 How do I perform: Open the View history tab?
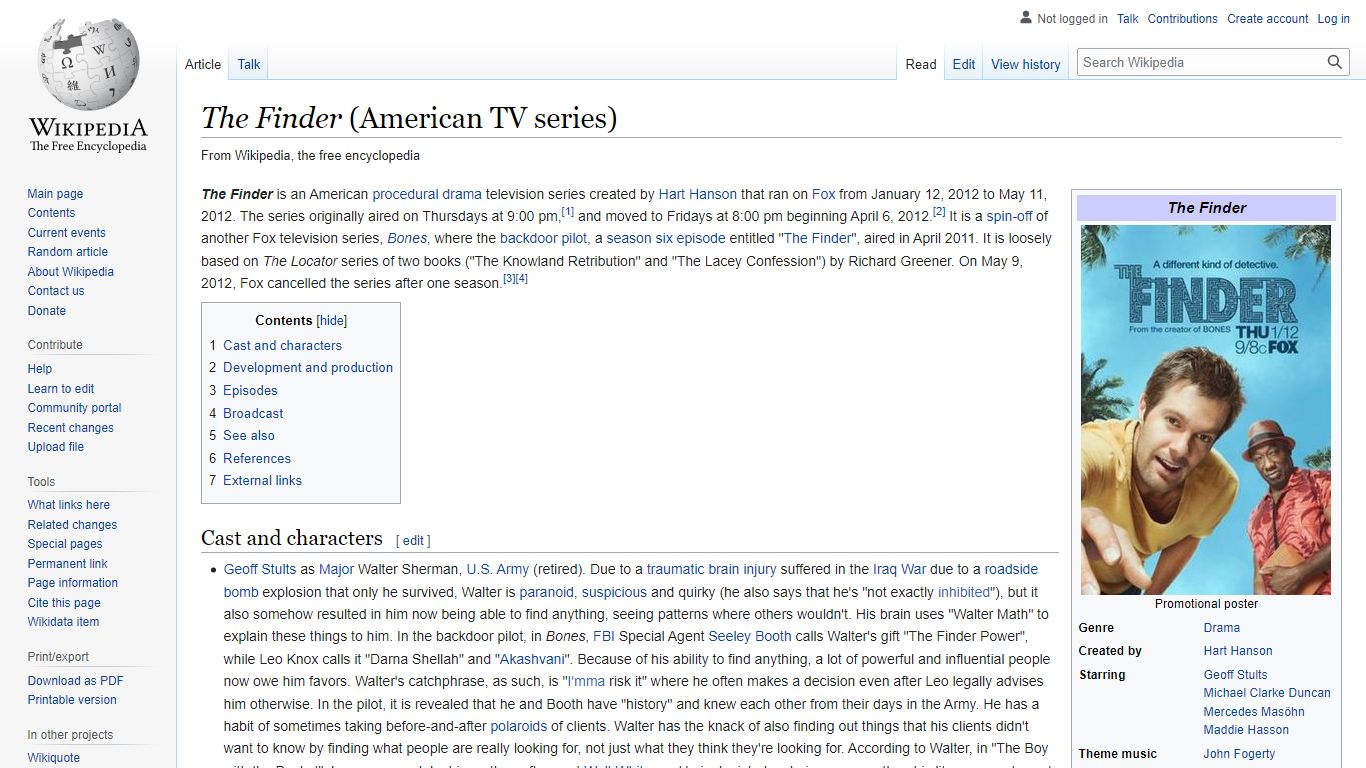pyautogui.click(x=1026, y=64)
